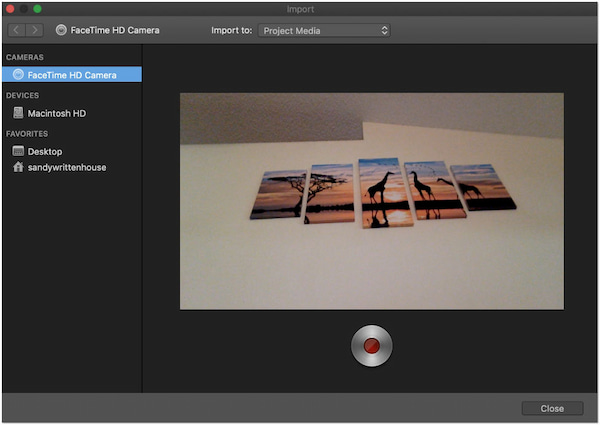The height and width of the screenshot is (425, 600).
Task: Click the FAVORITES section heading
Action: click(27, 134)
